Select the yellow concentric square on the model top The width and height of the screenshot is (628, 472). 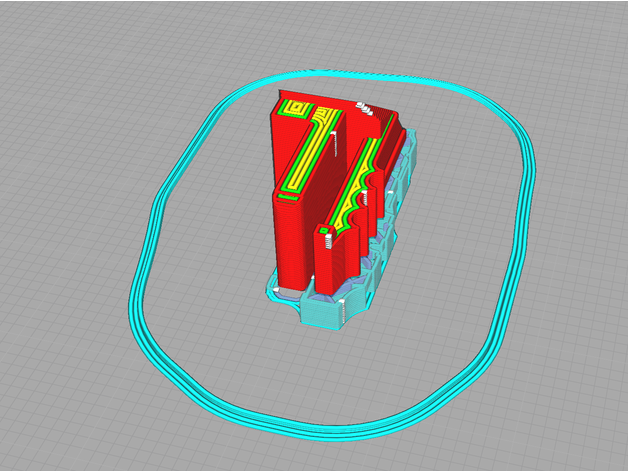296,108
